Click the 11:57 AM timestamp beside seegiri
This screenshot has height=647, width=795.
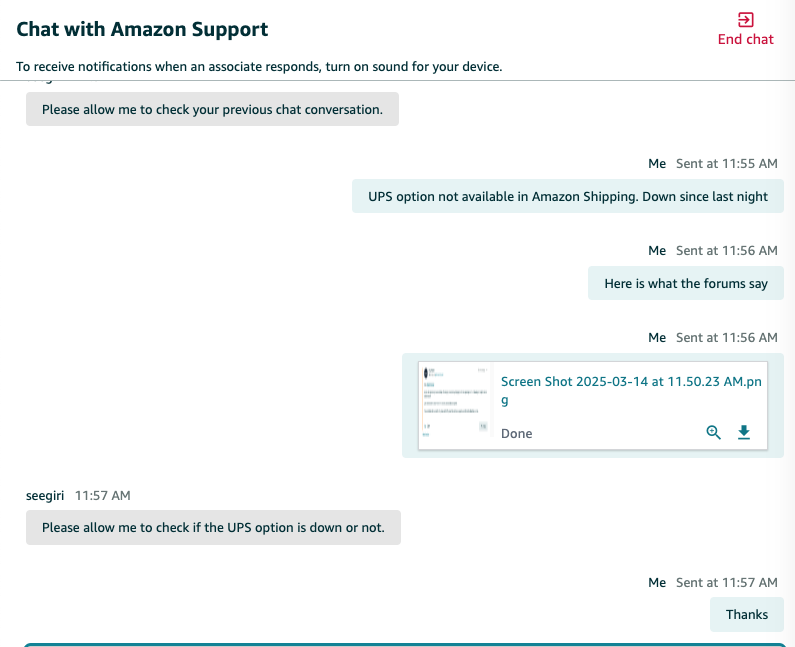coord(103,495)
